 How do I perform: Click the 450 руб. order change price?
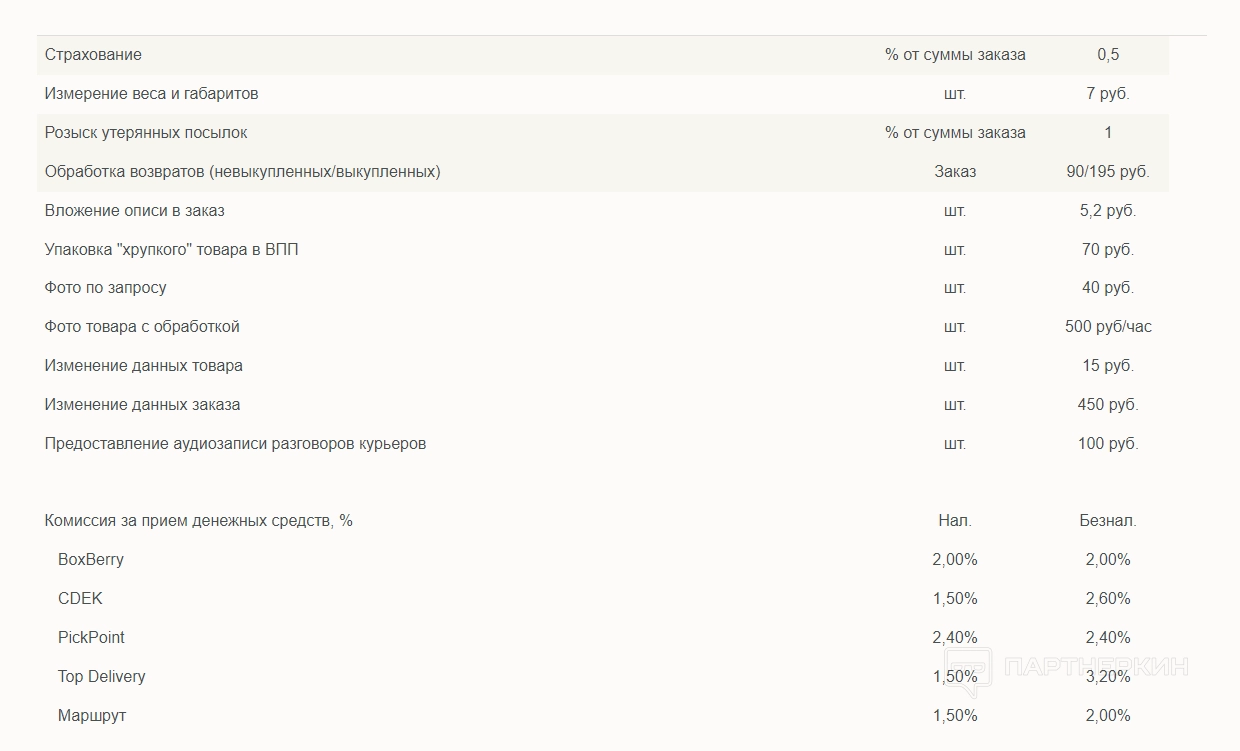point(1107,405)
